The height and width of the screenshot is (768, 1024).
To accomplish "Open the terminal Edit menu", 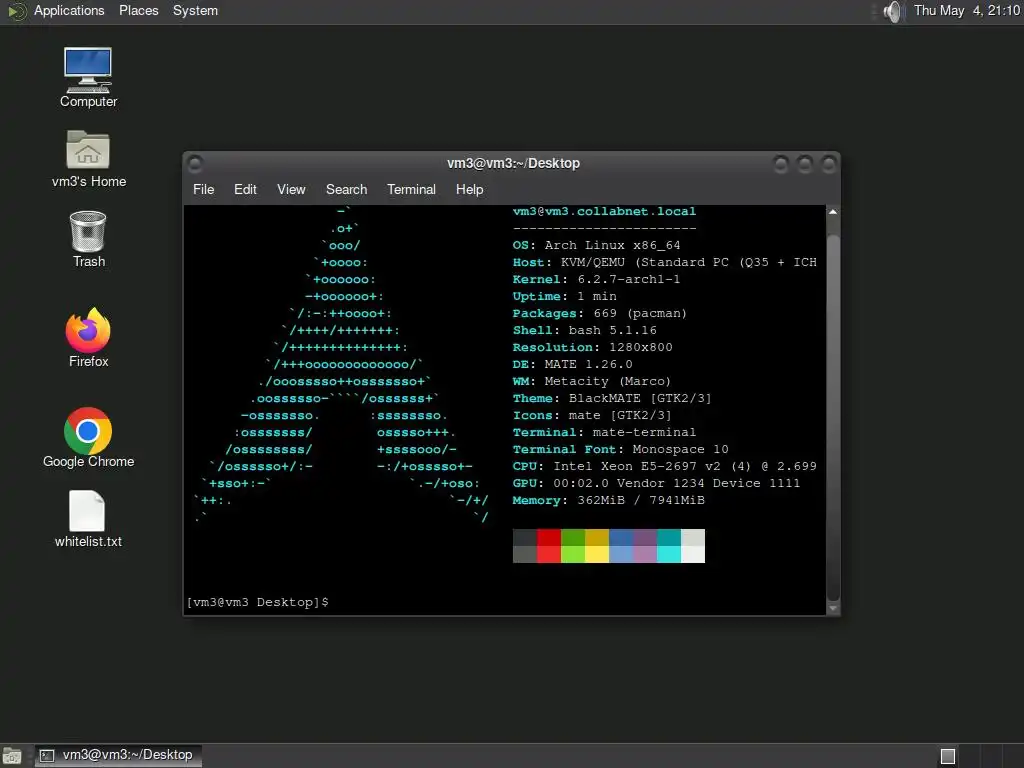I will pos(245,189).
